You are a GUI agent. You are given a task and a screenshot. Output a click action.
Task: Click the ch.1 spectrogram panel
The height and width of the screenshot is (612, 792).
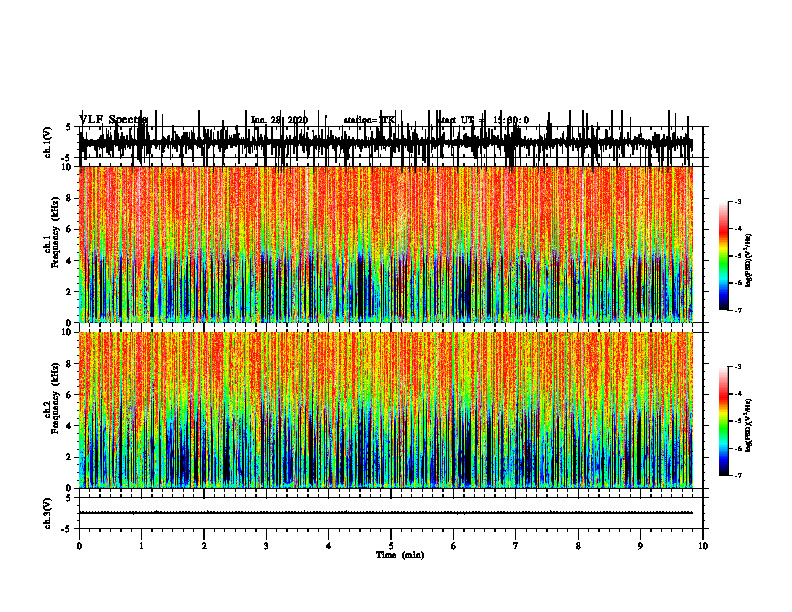click(386, 244)
